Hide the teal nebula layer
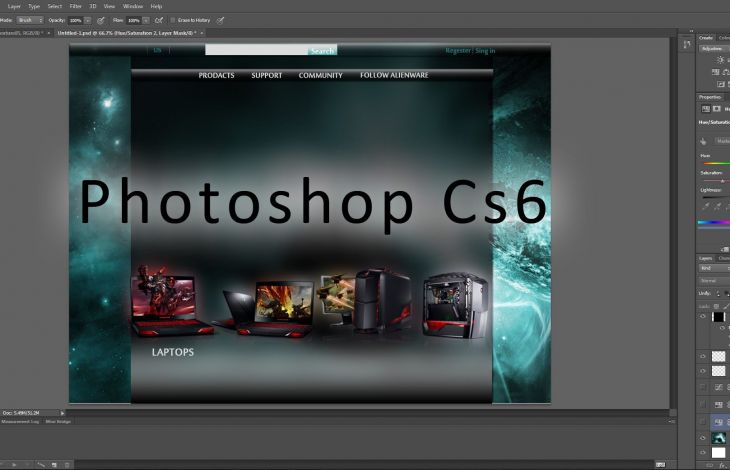The width and height of the screenshot is (730, 470). [x=703, y=438]
